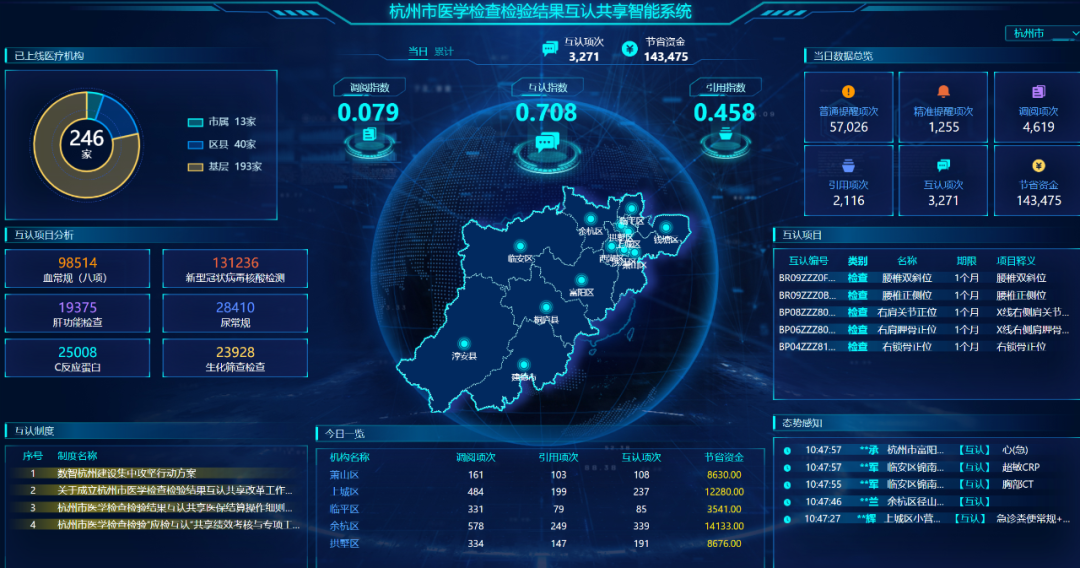The image size is (1080, 568).
Task: Click the purple document icon for 调阅项次
Action: point(1038,92)
